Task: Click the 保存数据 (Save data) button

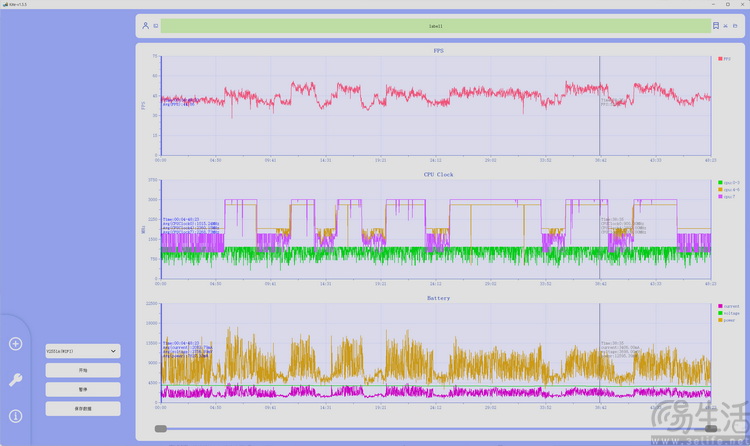Action: tap(82, 408)
